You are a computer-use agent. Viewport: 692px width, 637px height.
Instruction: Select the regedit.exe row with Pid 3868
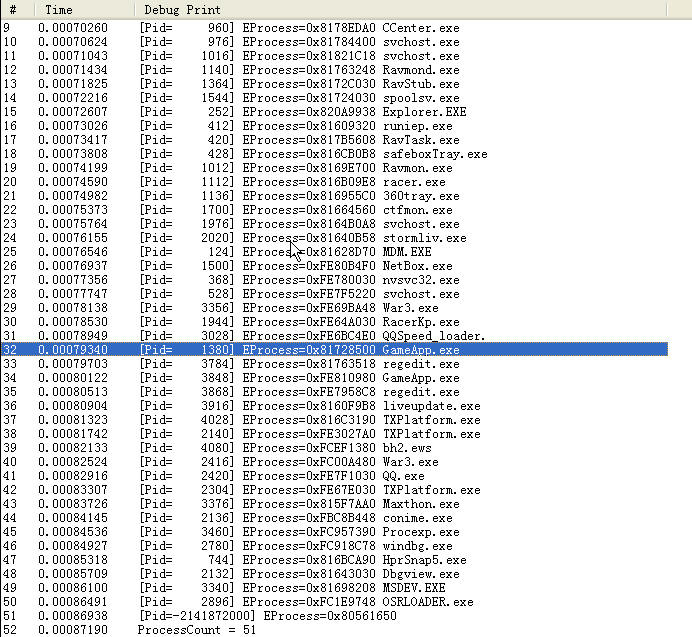[x=335, y=392]
